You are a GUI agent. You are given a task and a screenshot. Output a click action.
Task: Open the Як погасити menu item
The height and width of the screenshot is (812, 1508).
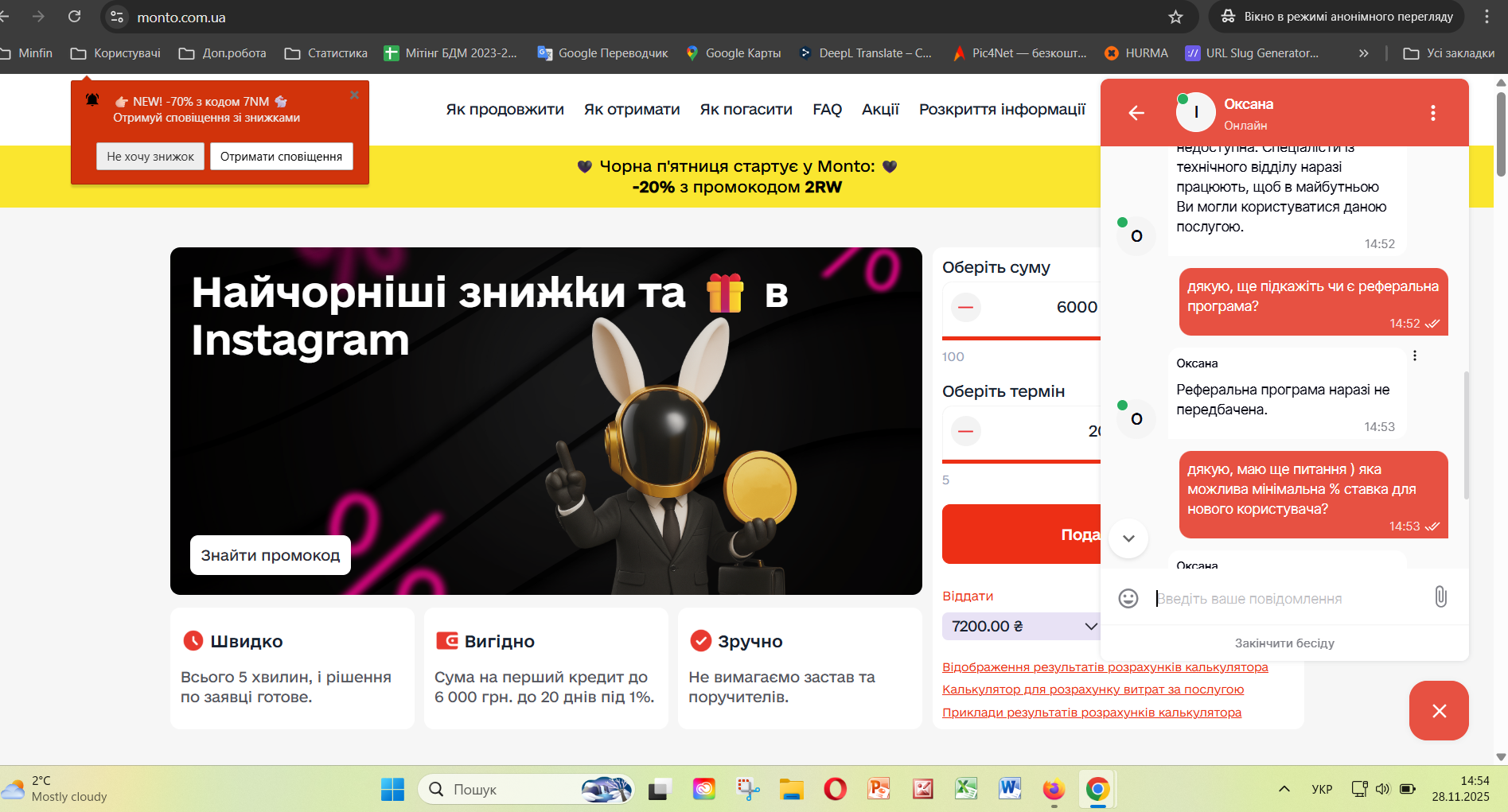[x=746, y=109]
